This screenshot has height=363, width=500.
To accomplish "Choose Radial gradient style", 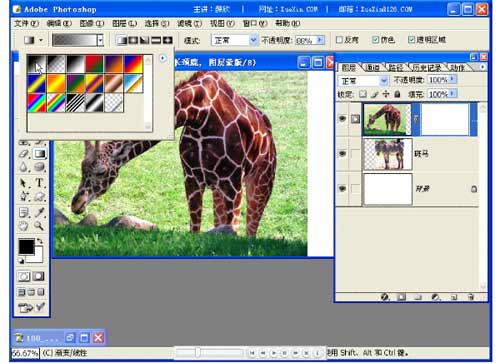I will point(133,41).
